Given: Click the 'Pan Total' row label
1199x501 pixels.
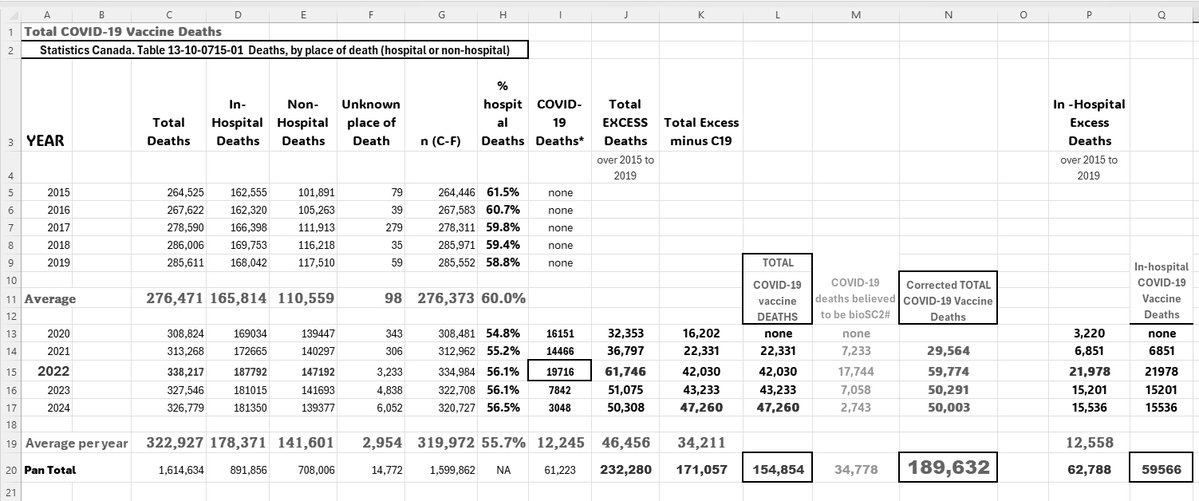Looking at the screenshot, I should 50,471.
